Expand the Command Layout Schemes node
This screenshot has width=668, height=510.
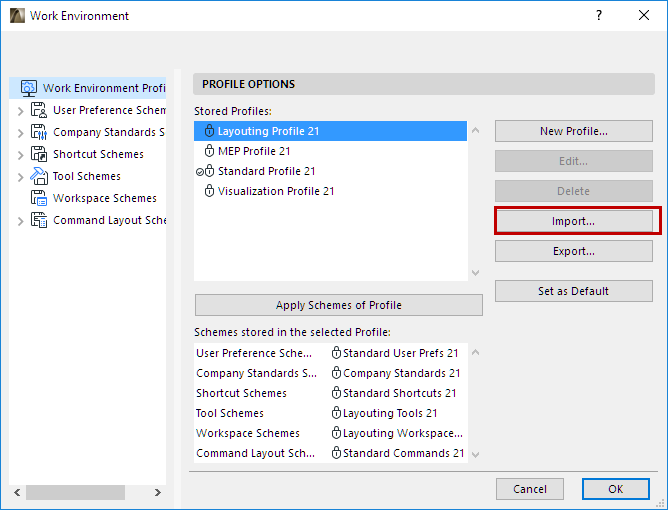20,220
